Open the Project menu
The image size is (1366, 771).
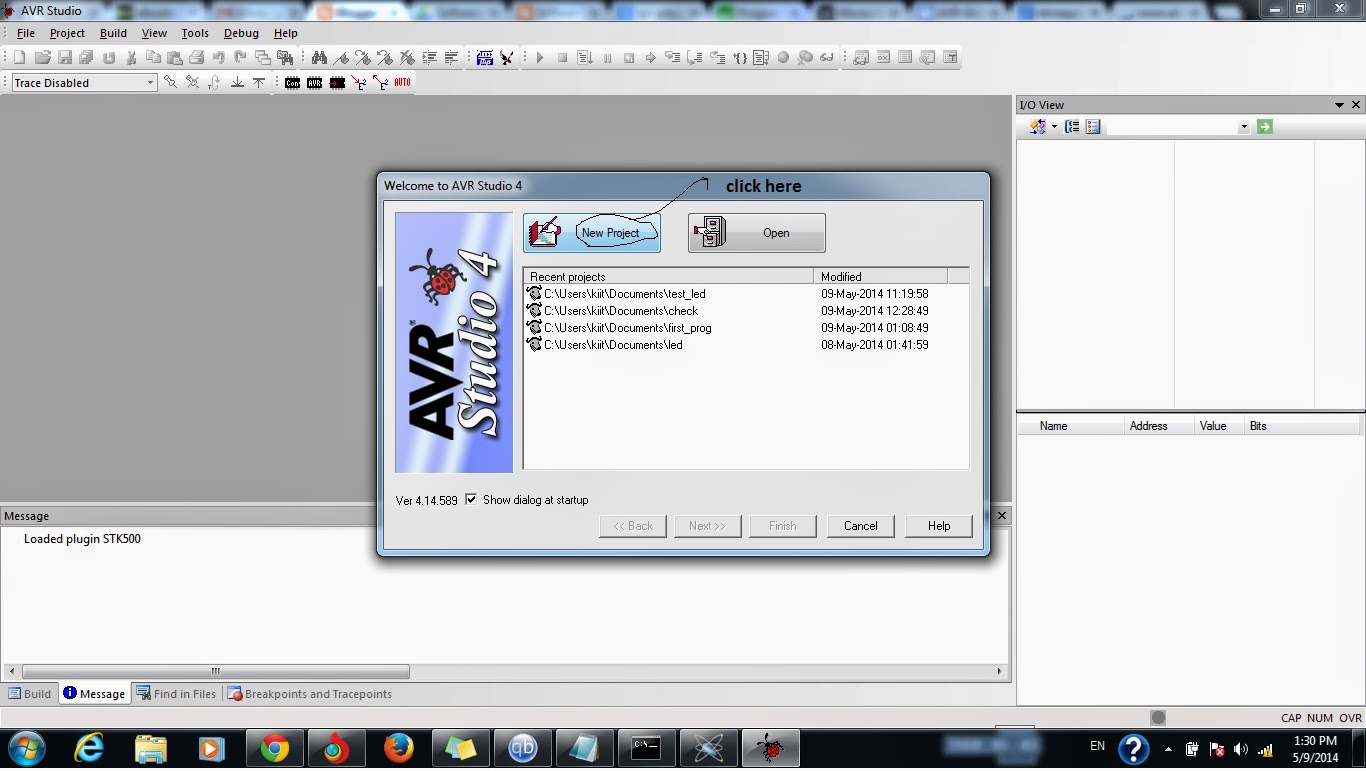pos(67,33)
